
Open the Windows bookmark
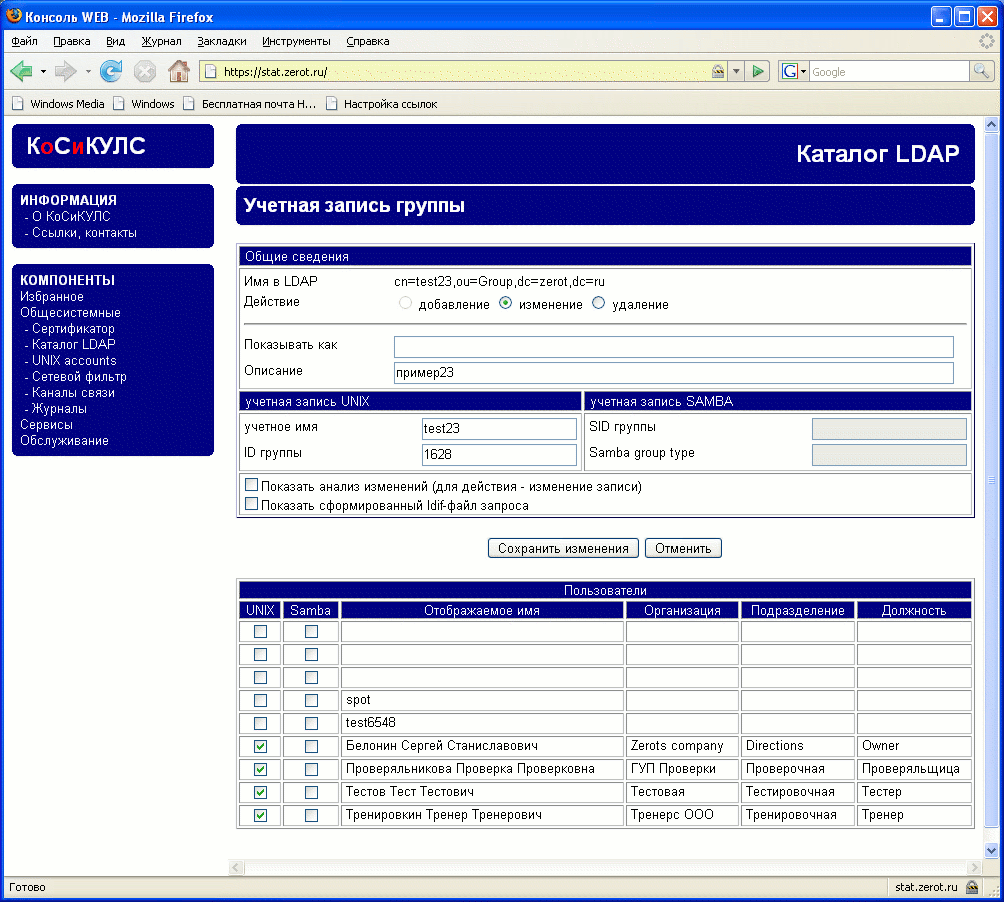point(144,104)
